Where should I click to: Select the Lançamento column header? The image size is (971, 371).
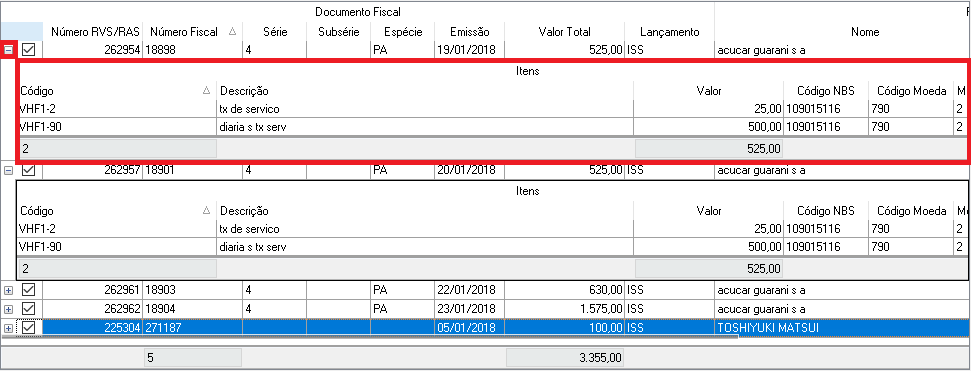click(x=669, y=32)
